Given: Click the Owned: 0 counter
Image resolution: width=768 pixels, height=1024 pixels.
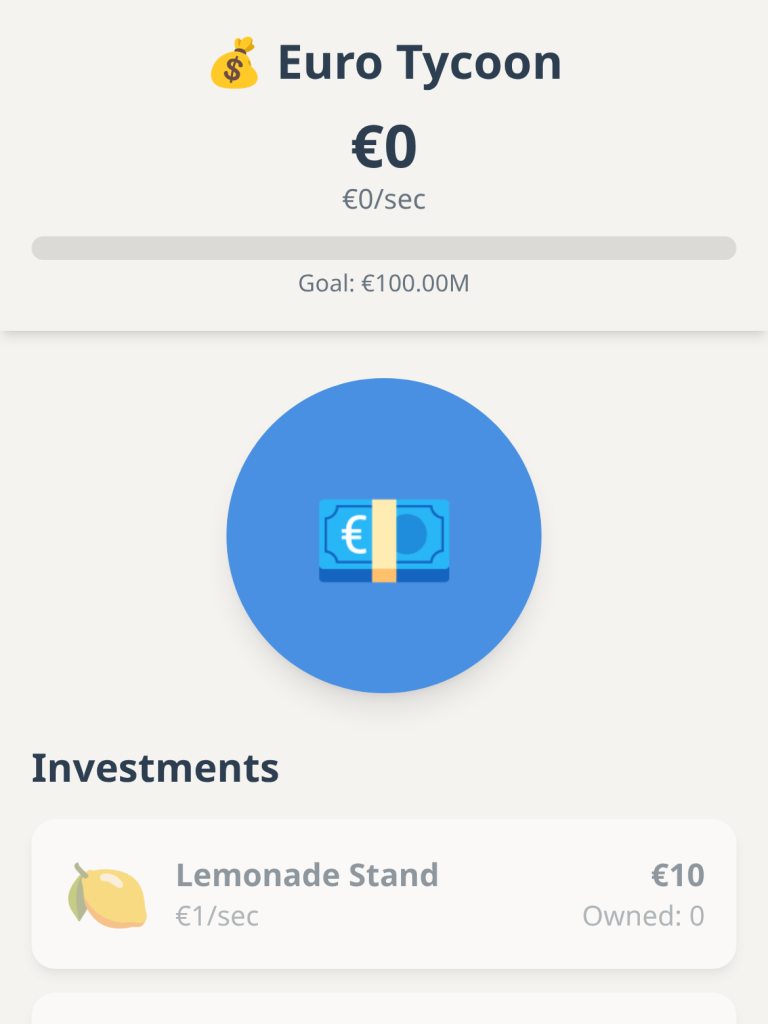Looking at the screenshot, I should pyautogui.click(x=643, y=916).
